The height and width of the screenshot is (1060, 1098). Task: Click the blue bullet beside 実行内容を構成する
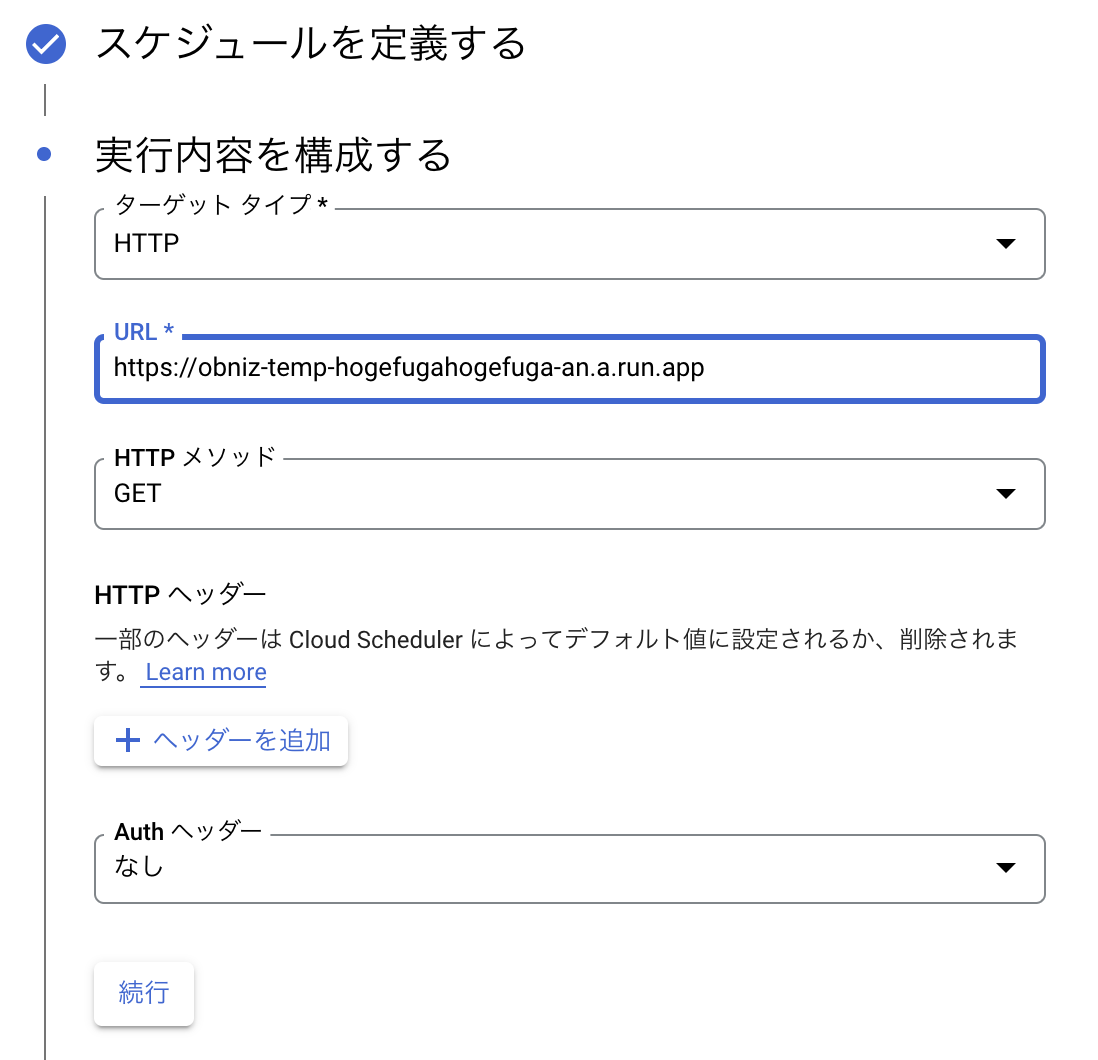point(44,154)
